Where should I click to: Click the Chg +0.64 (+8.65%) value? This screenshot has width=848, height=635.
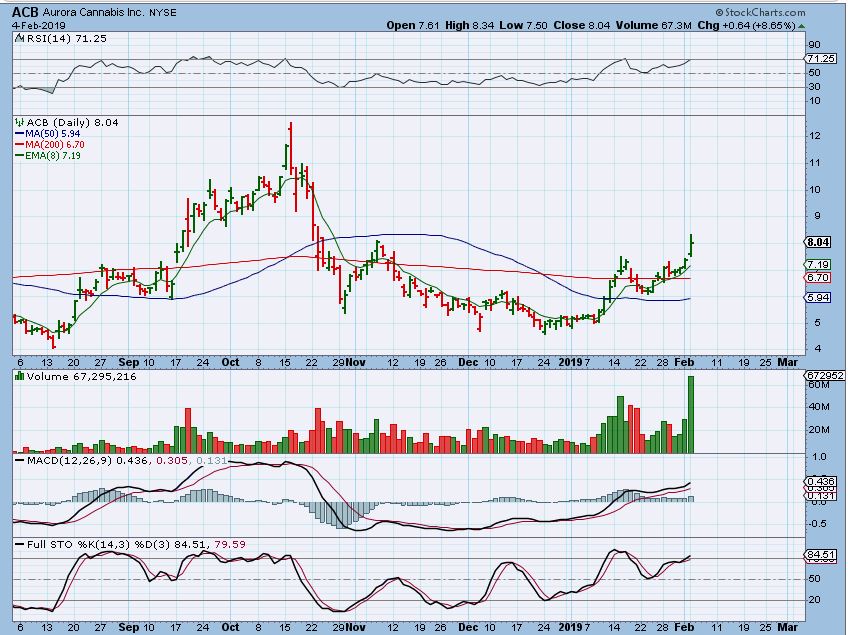[746, 25]
